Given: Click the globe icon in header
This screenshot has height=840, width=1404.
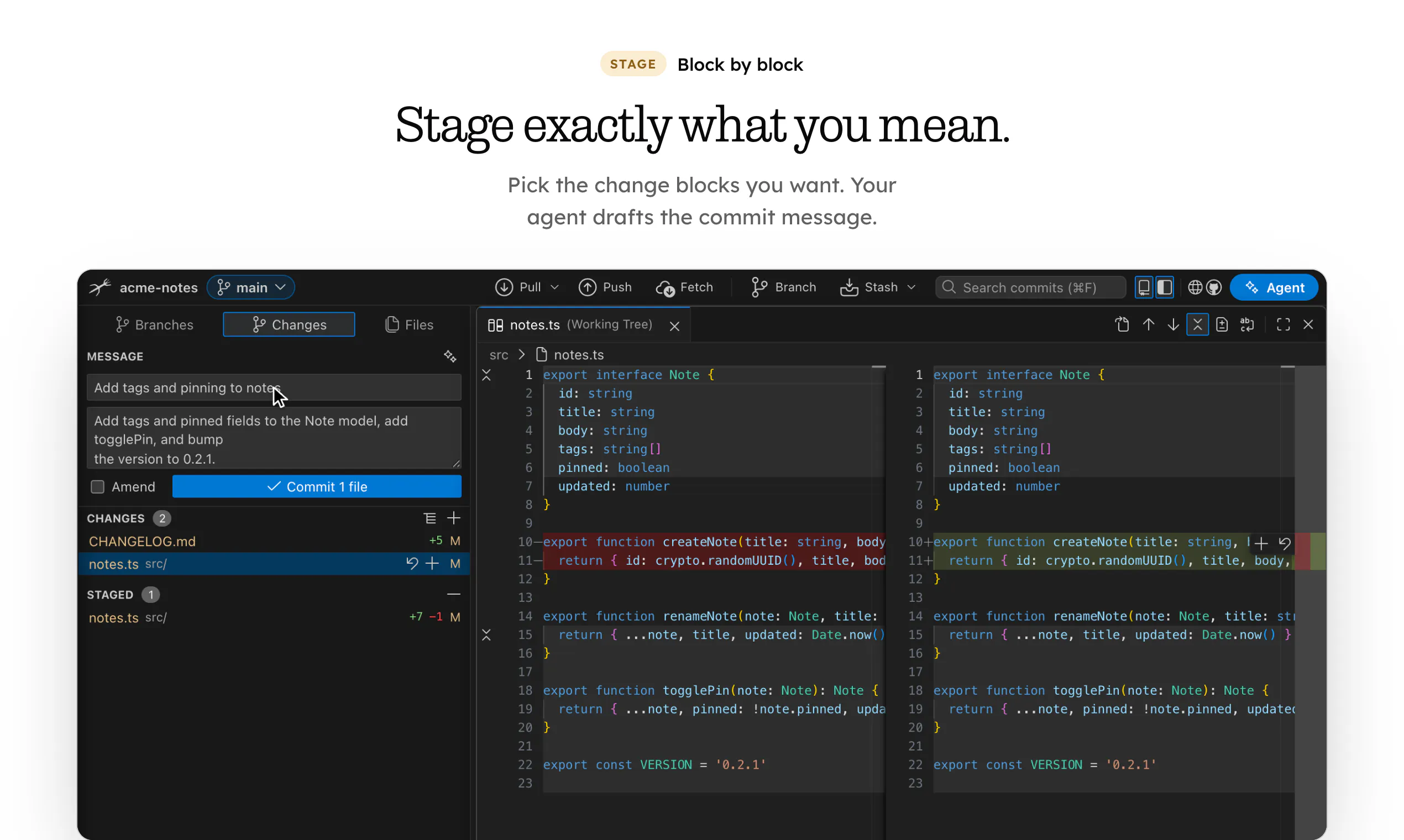Looking at the screenshot, I should [1195, 287].
